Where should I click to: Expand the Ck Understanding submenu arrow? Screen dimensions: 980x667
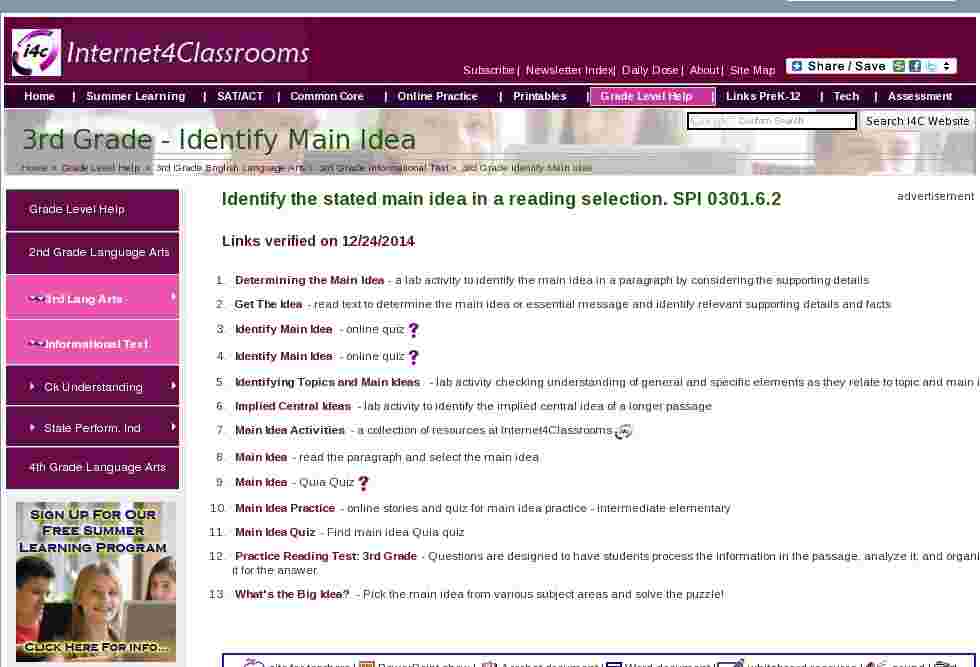click(x=173, y=386)
